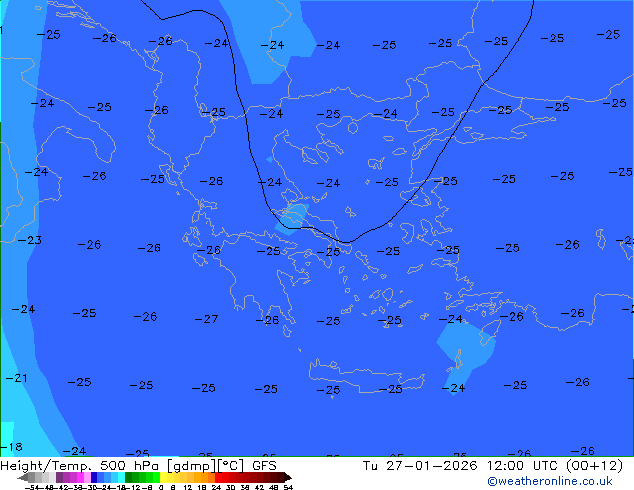Open the weatheronline.co.uk link
The height and width of the screenshot is (490, 634).
pyautogui.click(x=550, y=481)
